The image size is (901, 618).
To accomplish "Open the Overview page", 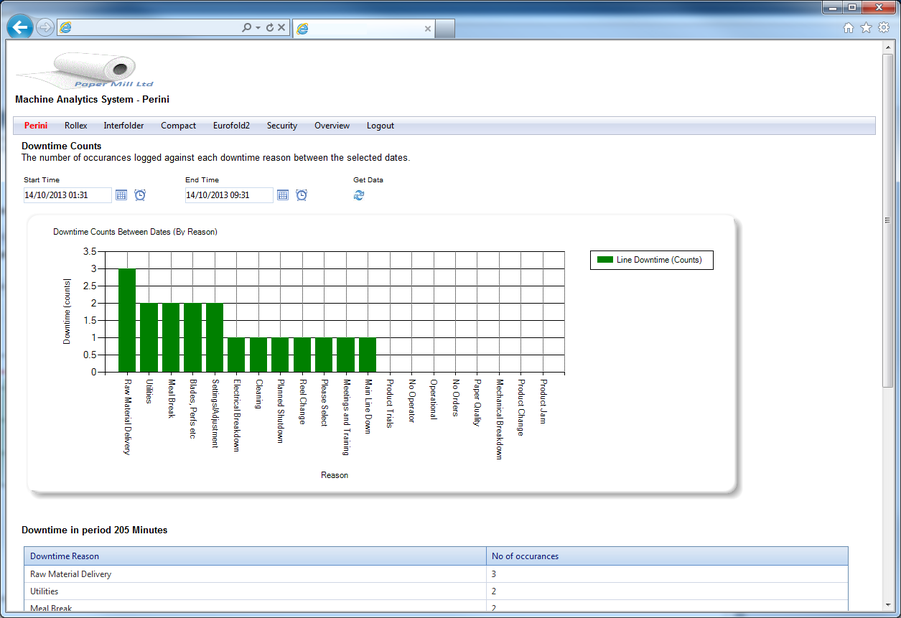I will coord(332,126).
